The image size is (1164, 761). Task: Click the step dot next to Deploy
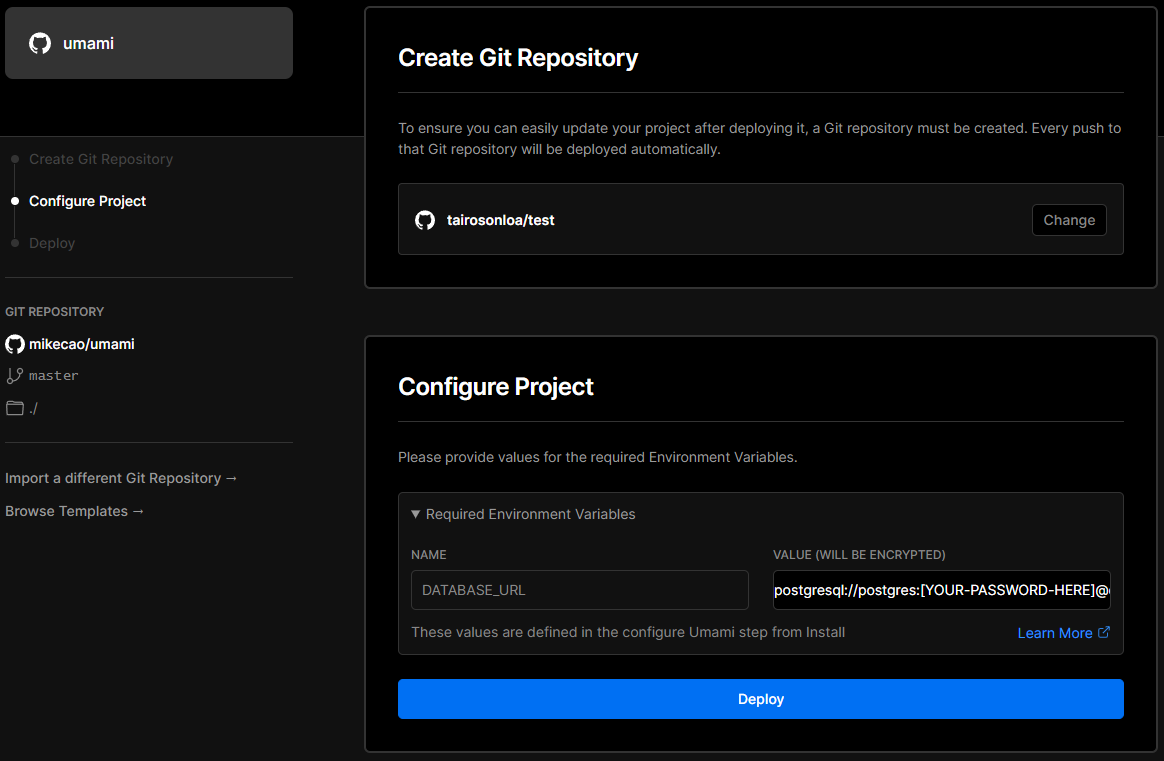(14, 243)
